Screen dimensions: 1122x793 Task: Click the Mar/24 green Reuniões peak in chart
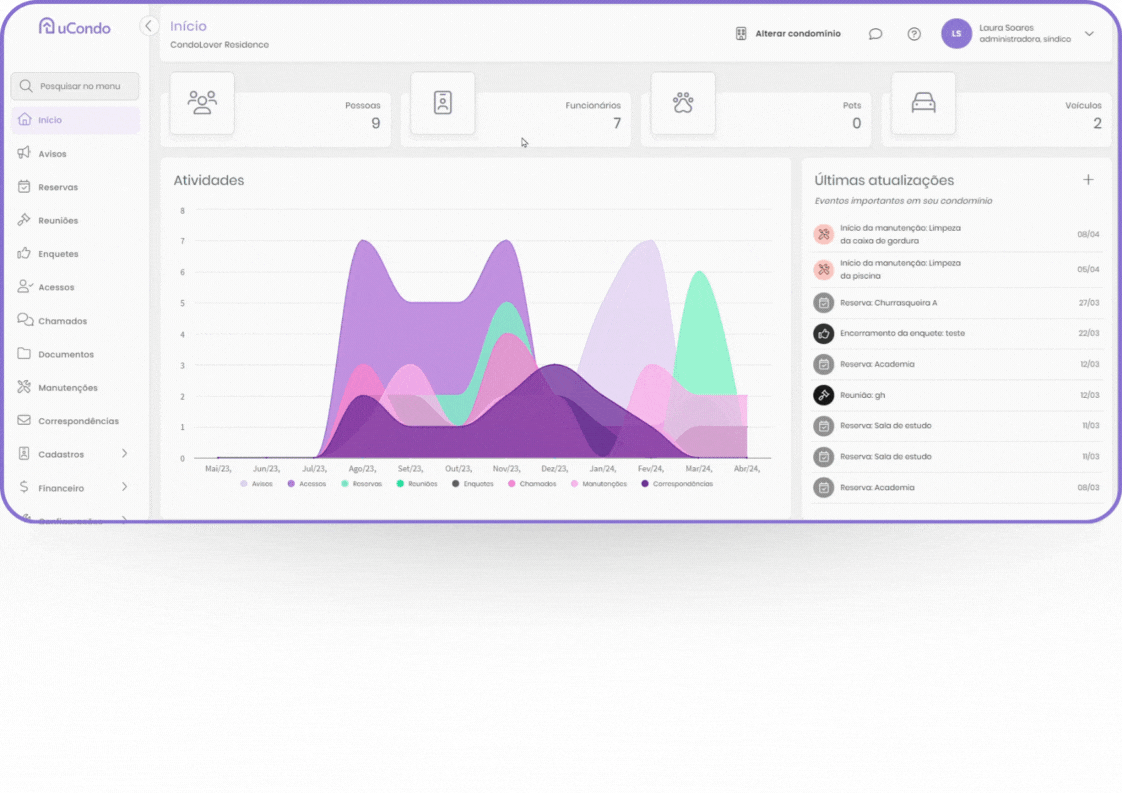[699, 273]
